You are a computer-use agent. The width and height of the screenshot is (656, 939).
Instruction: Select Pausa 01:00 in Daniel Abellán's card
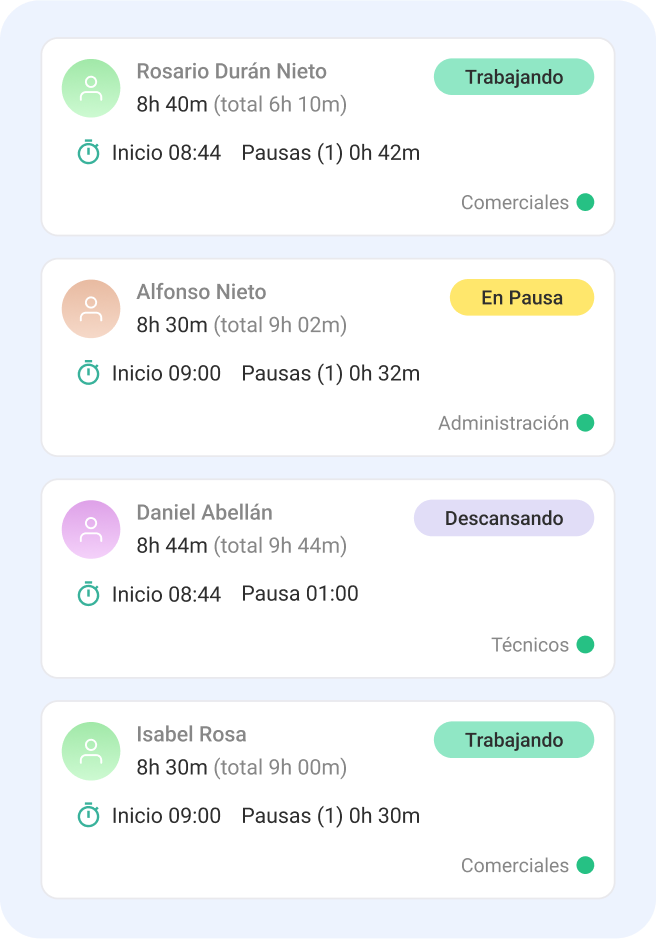point(299,594)
